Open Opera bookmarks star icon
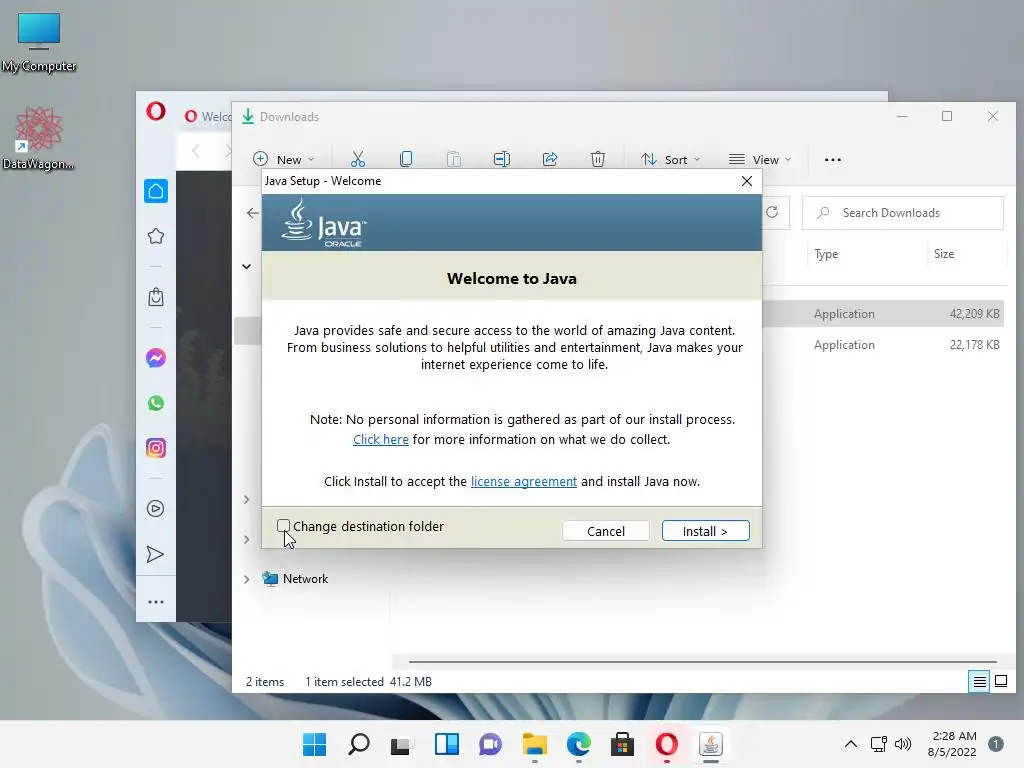The image size is (1024, 768). 156,236
